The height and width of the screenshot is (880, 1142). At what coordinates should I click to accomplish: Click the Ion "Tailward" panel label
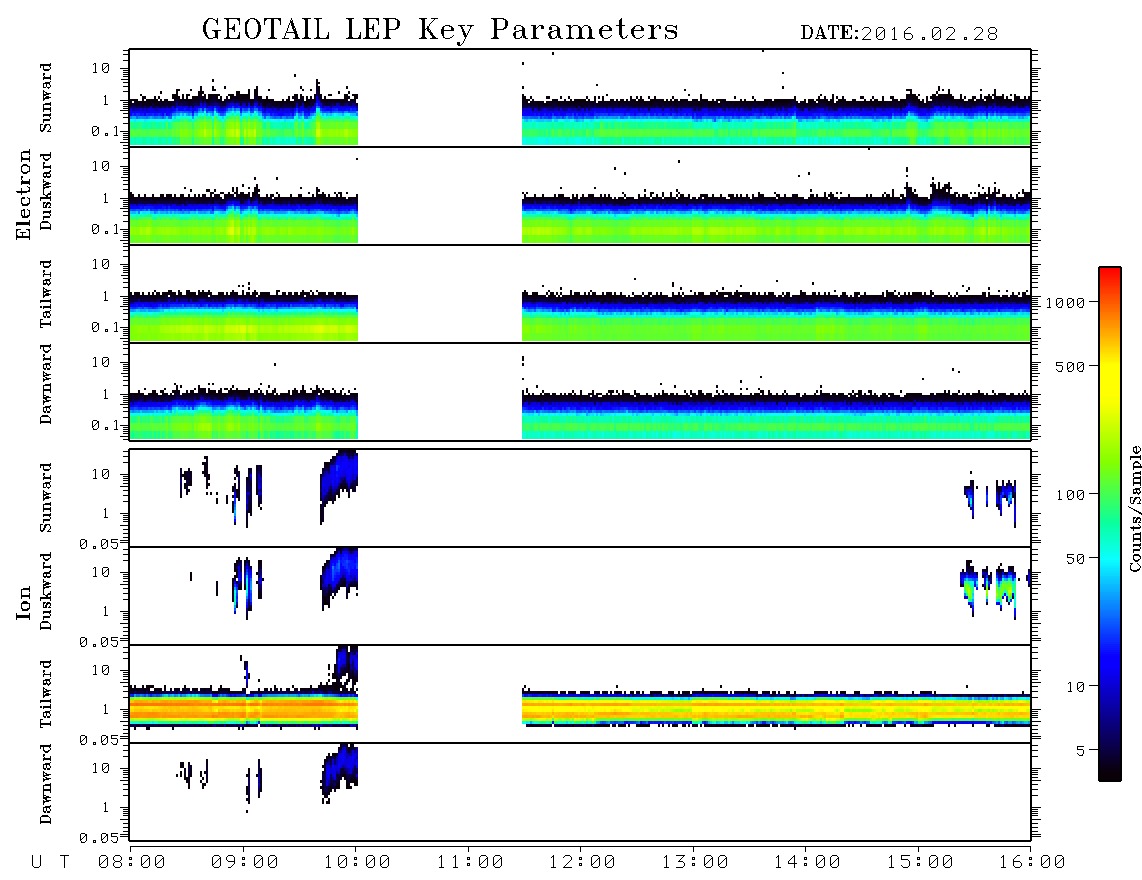point(46,694)
